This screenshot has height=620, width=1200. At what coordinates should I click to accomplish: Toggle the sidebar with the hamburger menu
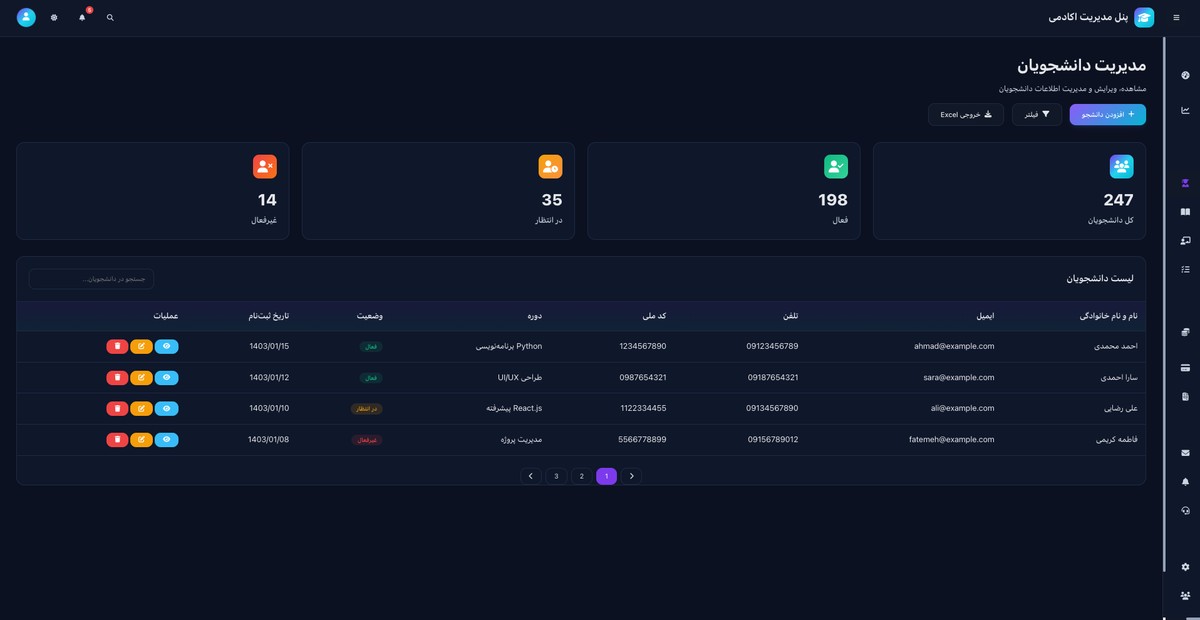tap(1175, 18)
